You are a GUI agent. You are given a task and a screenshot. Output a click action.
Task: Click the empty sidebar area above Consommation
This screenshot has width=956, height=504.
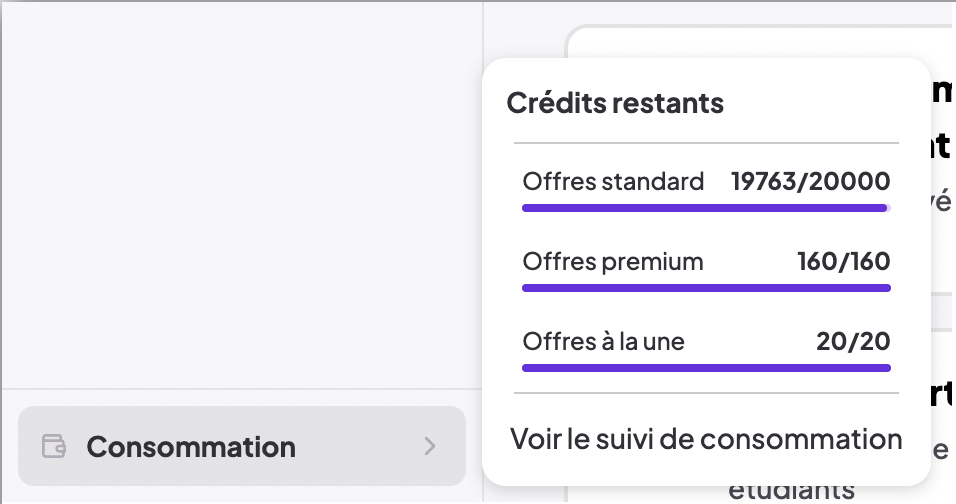pos(240,200)
